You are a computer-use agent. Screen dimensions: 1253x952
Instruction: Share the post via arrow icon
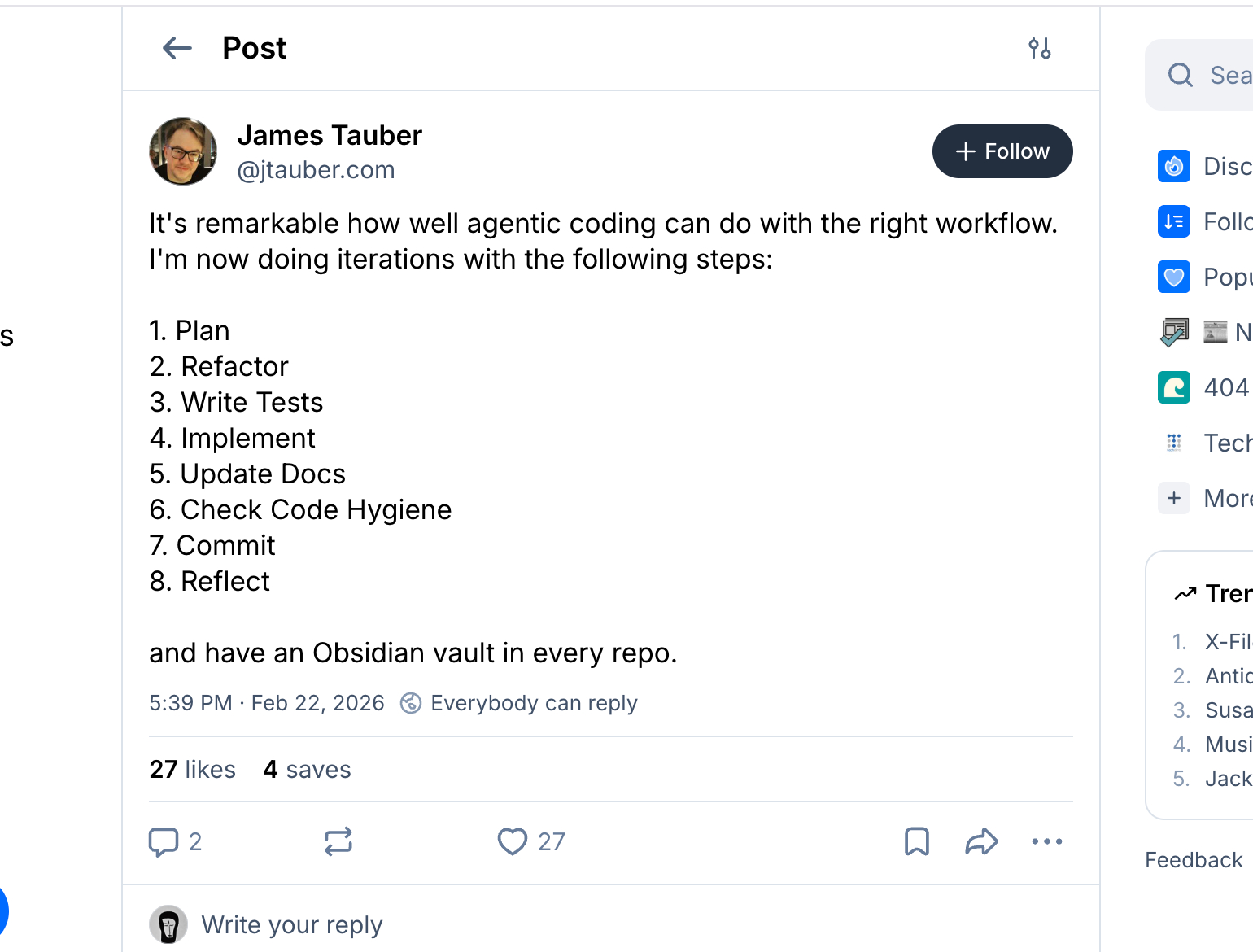click(x=981, y=842)
